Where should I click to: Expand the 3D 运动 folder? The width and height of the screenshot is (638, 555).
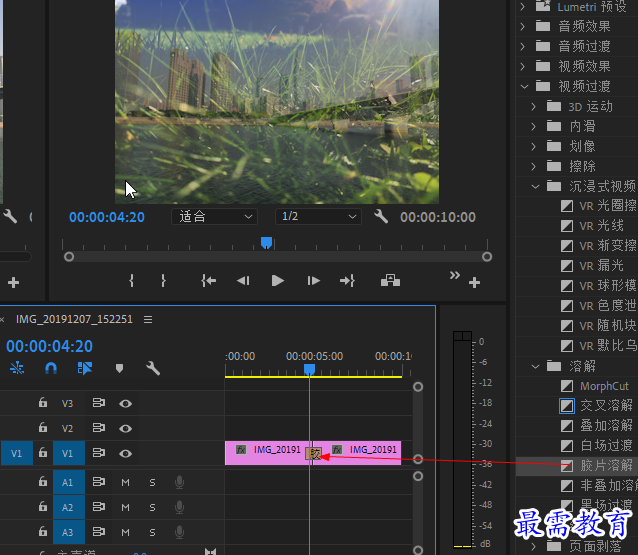click(533, 107)
